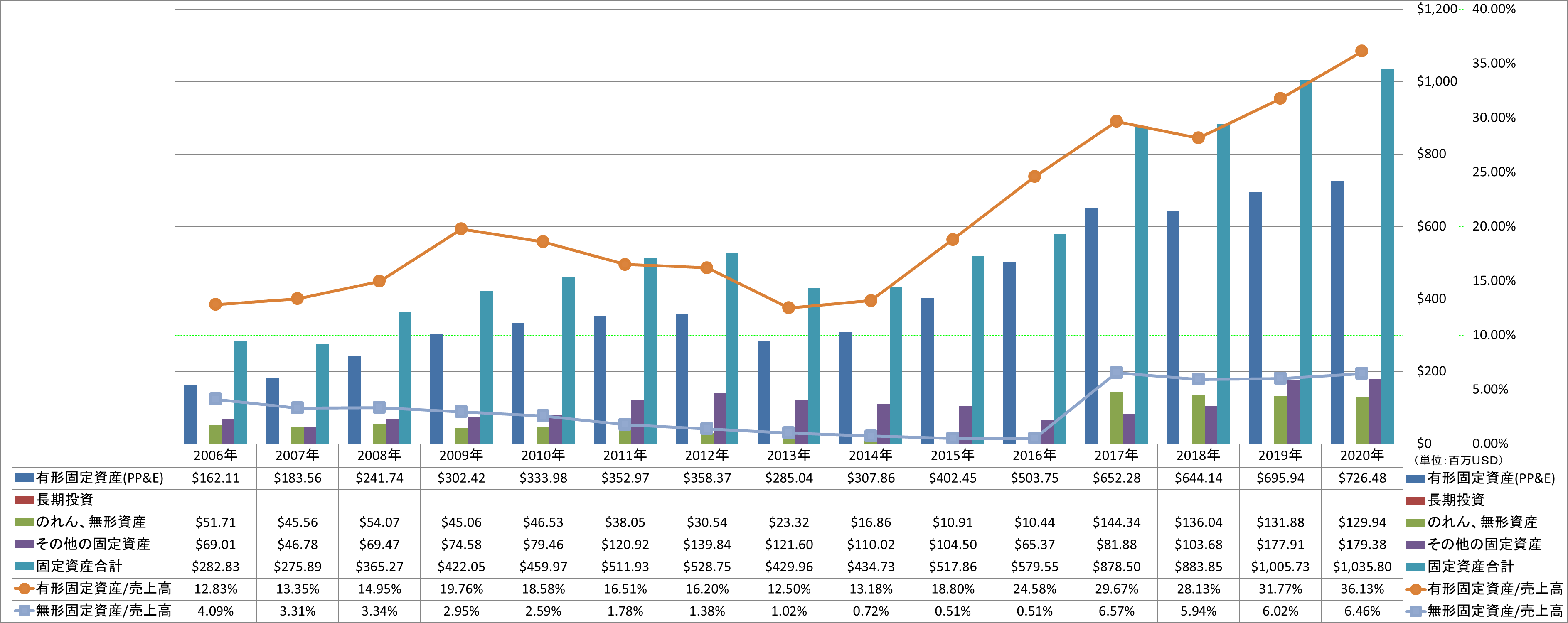Click the blue PP&E bar for 2014年
This screenshot has height=623, width=1568.
(845, 388)
